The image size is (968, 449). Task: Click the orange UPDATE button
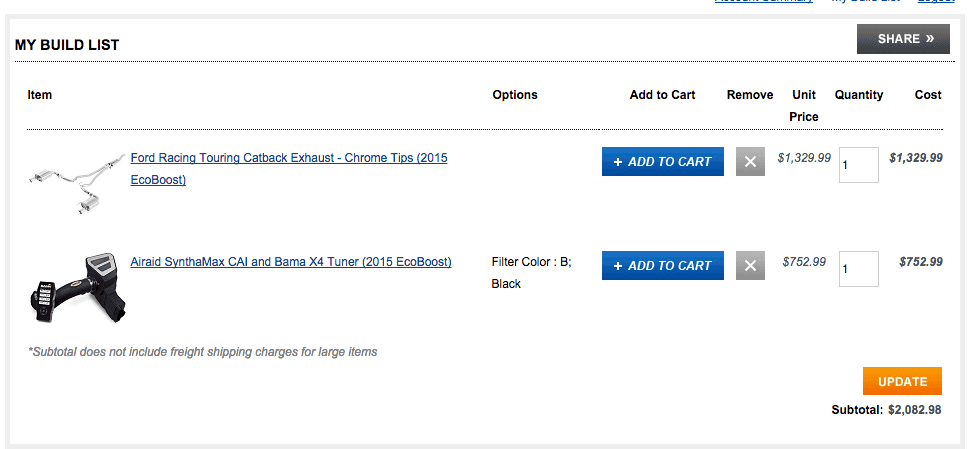point(902,381)
